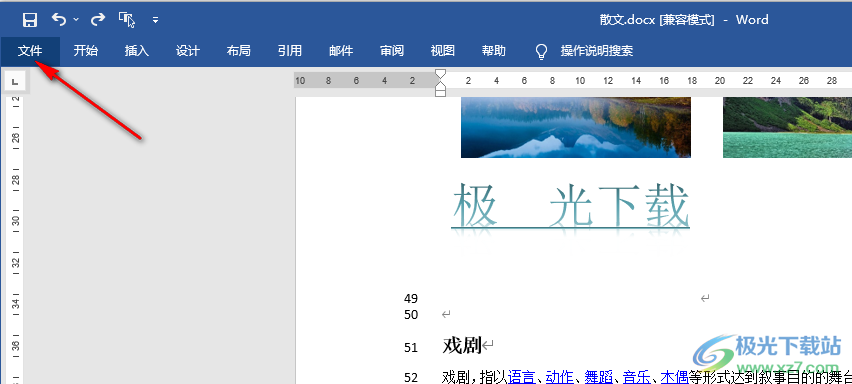Switch to the 审阅 tab
Screen dimensions: 852x384
click(392, 51)
